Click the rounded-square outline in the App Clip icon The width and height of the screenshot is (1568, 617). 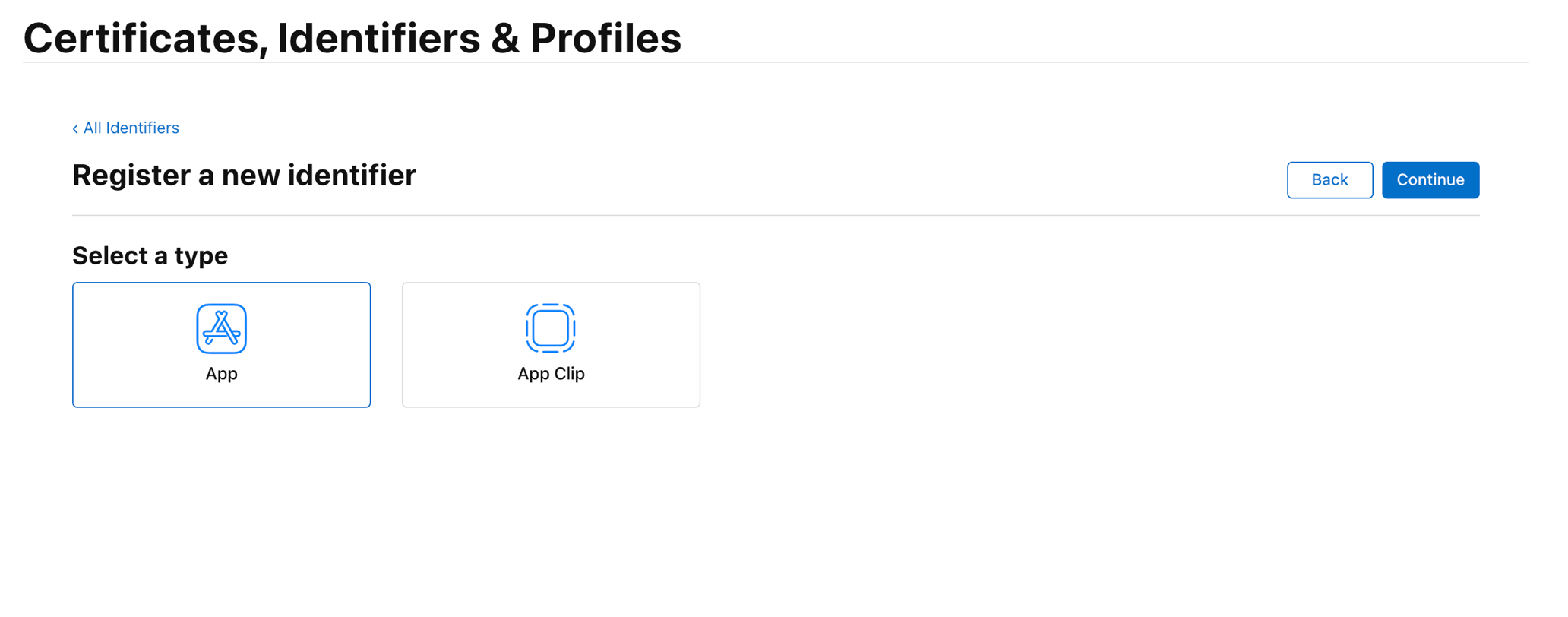tap(551, 328)
